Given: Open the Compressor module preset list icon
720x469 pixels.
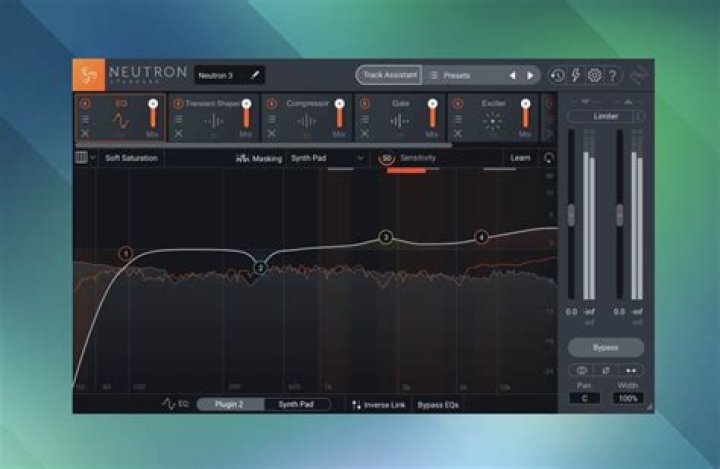Looking at the screenshot, I should [x=272, y=119].
